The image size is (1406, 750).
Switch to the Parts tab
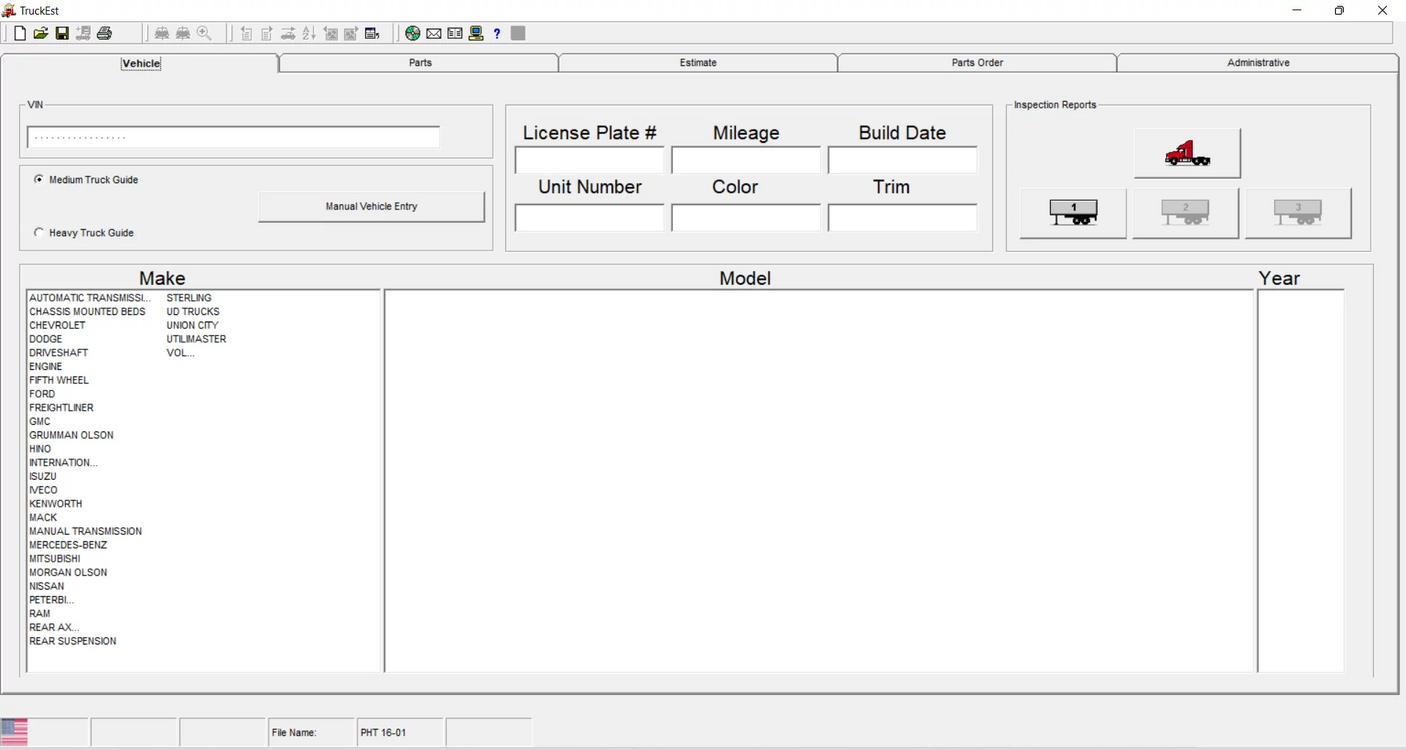coord(419,62)
